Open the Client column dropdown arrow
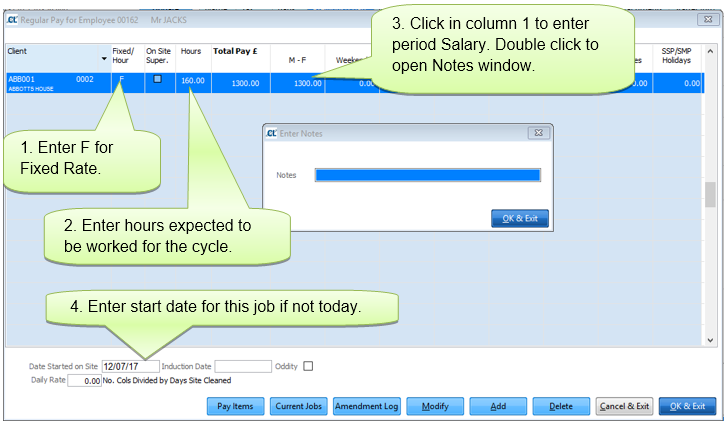 click(104, 59)
